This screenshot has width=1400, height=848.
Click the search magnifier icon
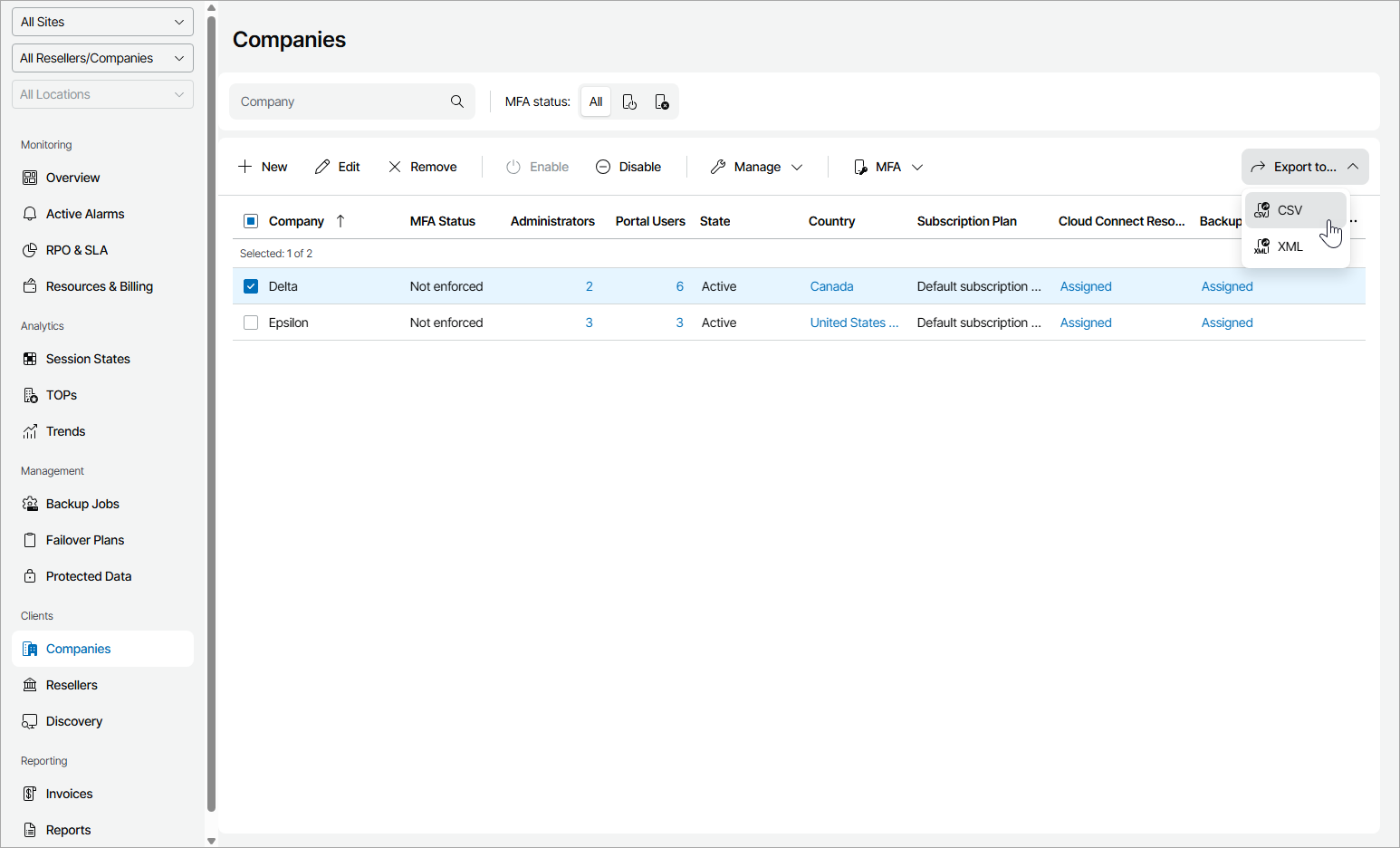coord(457,101)
